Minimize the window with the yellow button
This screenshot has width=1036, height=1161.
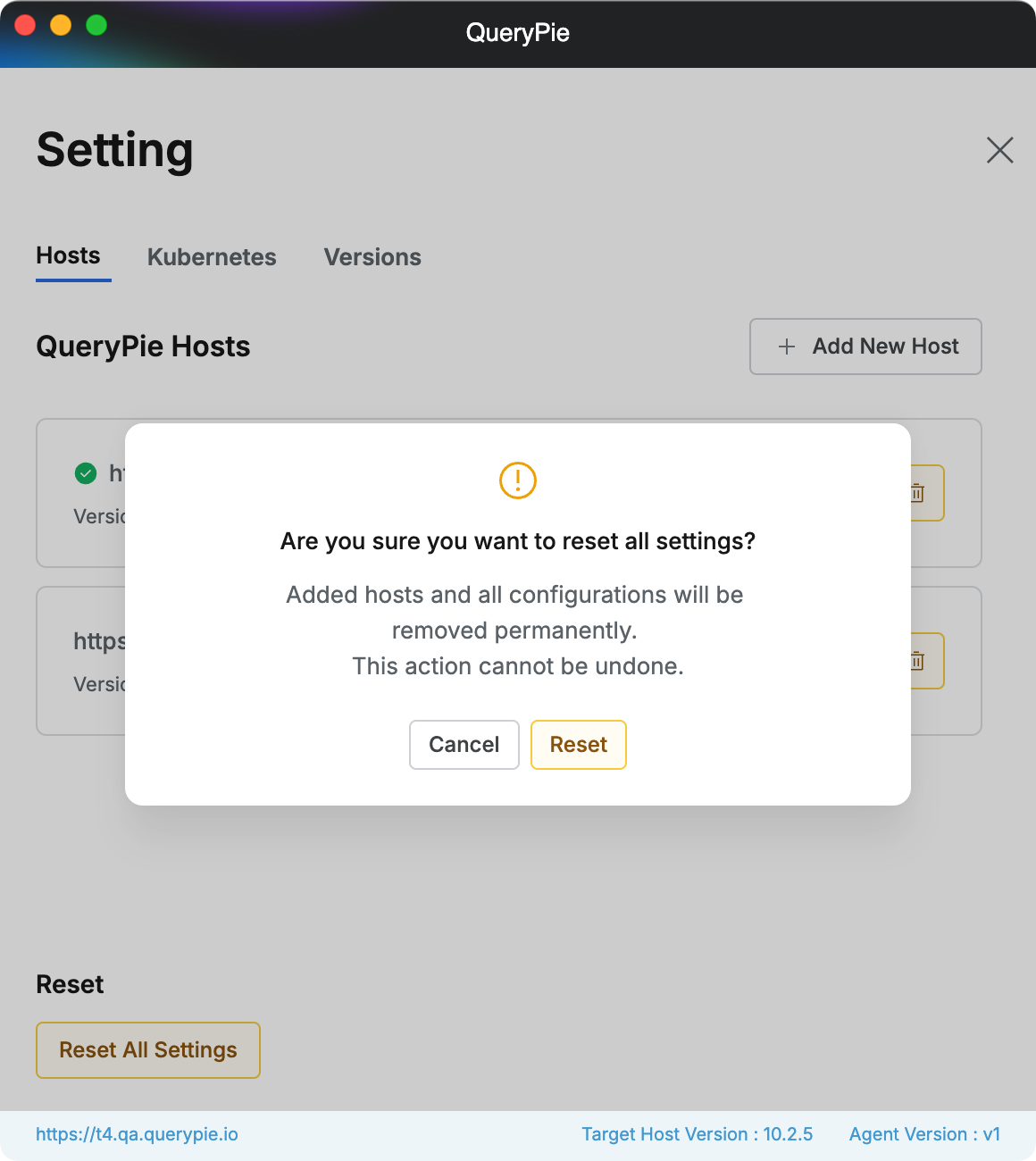(x=61, y=26)
